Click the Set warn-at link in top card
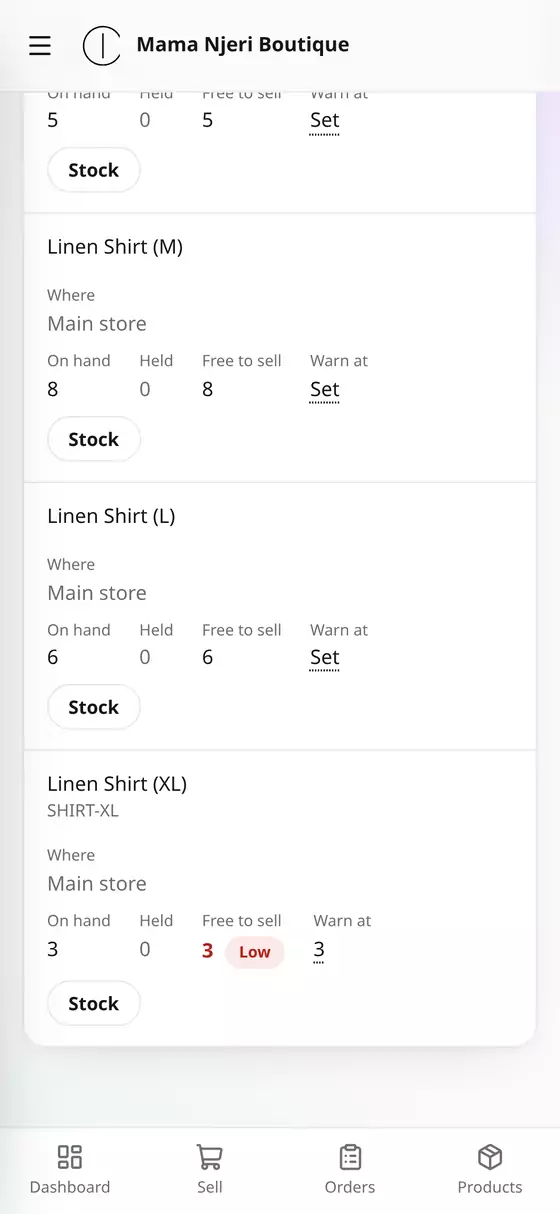The width and height of the screenshot is (560, 1214). tap(325, 121)
